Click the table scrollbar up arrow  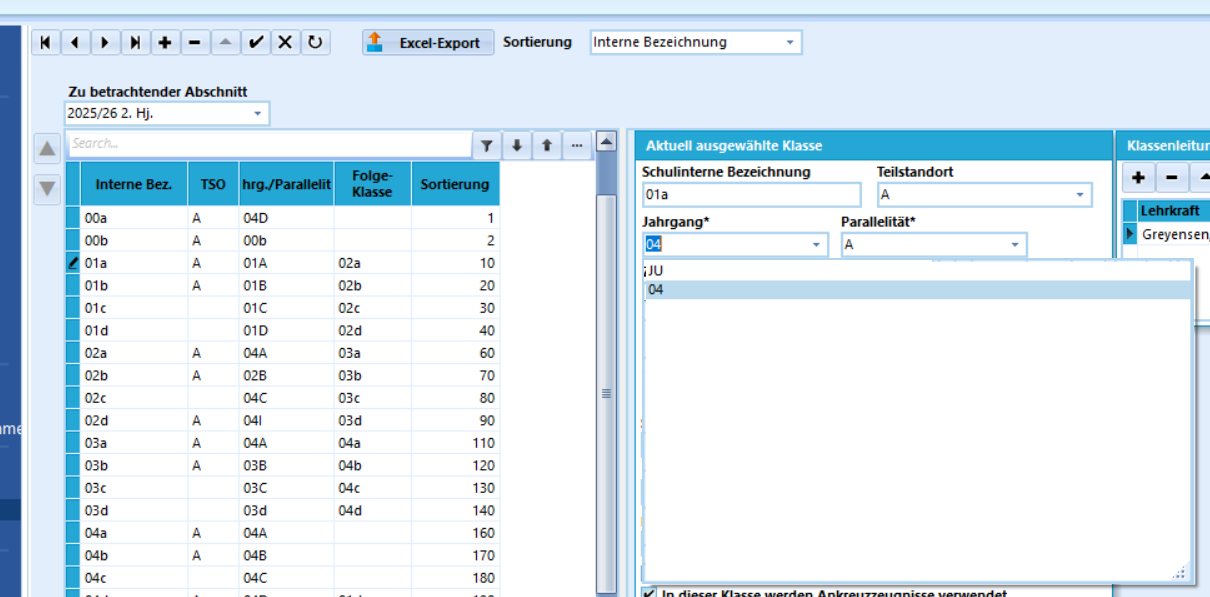(x=606, y=142)
